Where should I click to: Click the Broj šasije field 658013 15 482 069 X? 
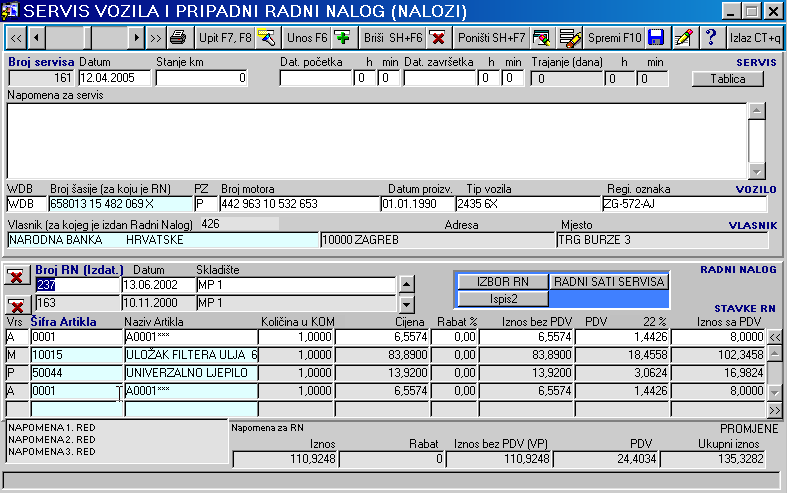coord(120,204)
